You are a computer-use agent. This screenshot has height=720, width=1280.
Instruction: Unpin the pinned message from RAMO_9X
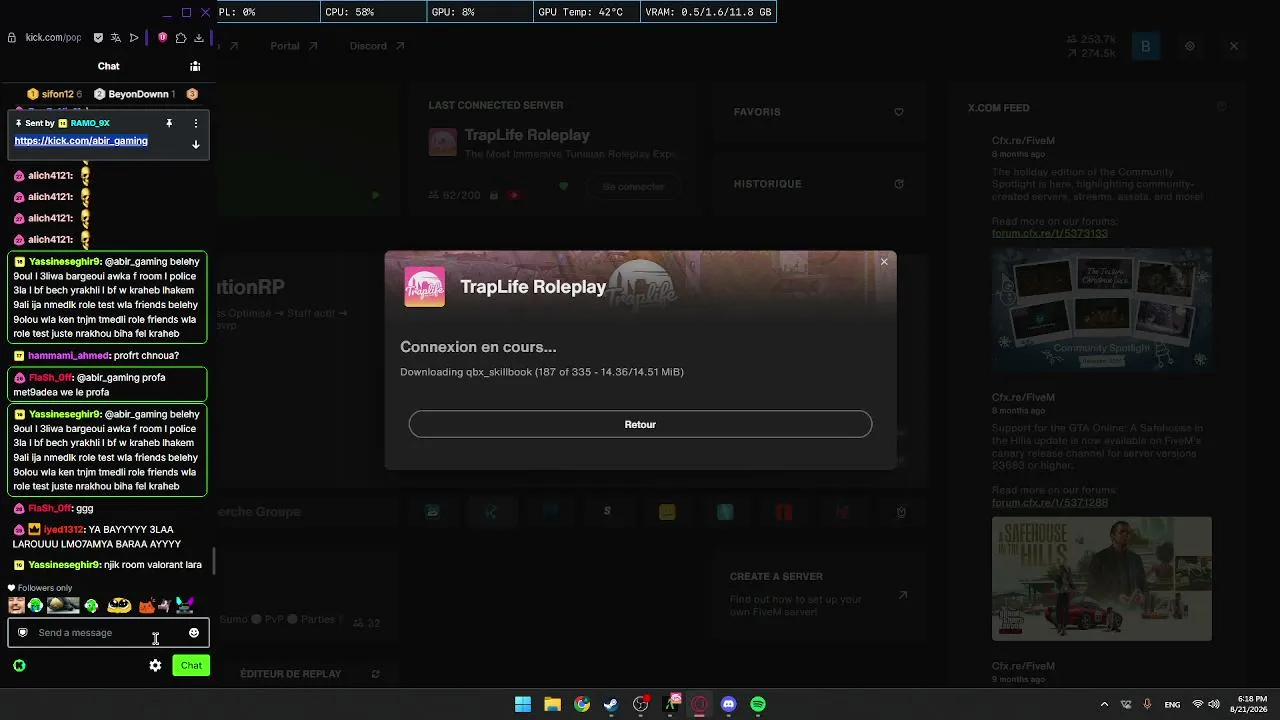[169, 123]
